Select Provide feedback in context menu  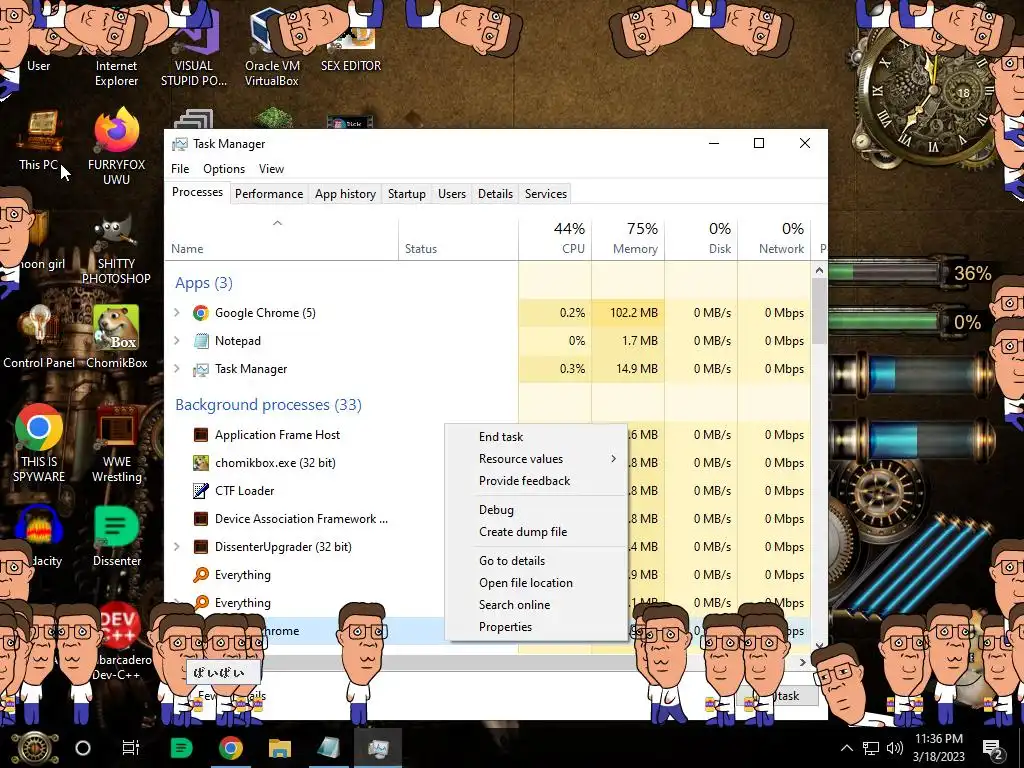click(536, 481)
